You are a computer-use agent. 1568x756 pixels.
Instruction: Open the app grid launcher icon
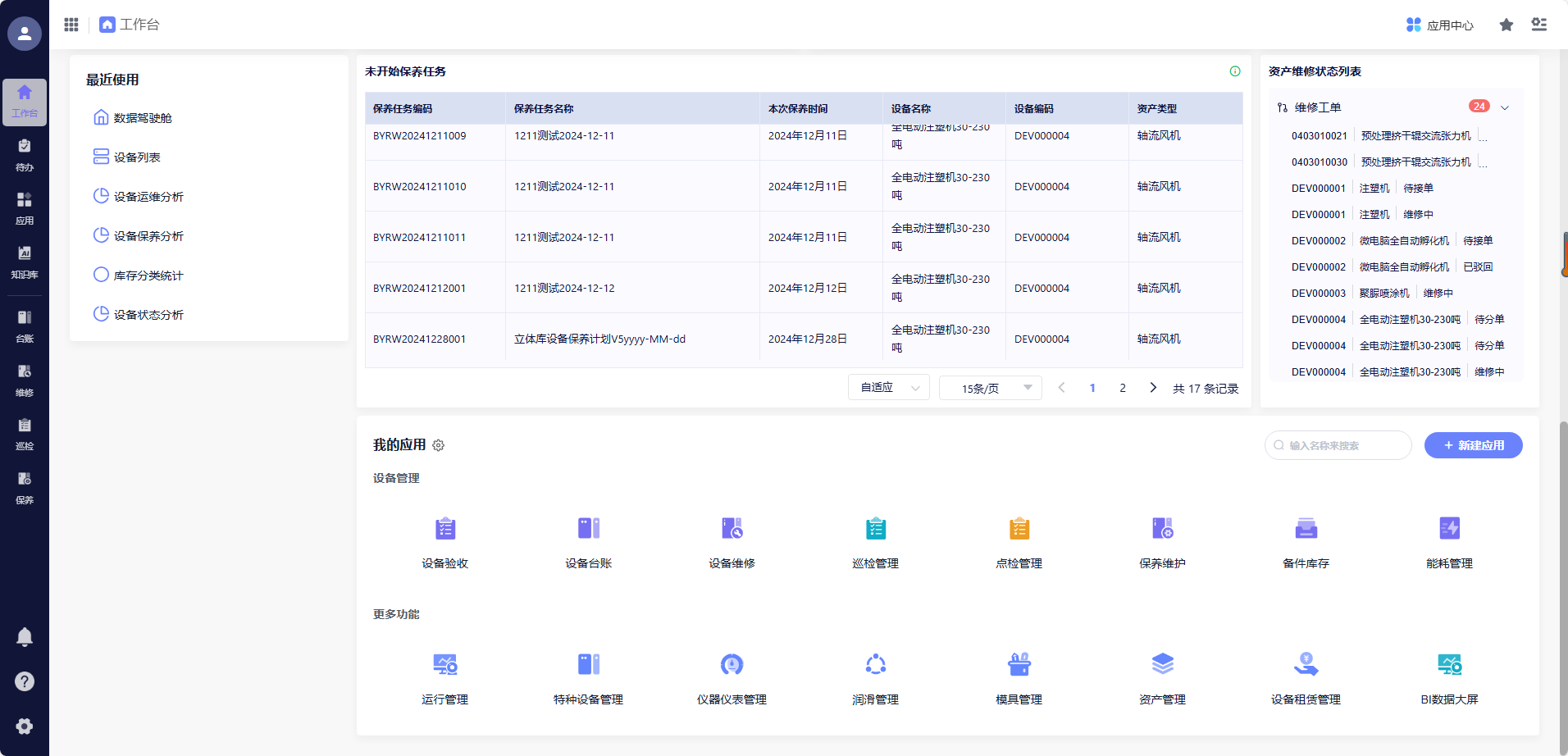click(x=71, y=25)
